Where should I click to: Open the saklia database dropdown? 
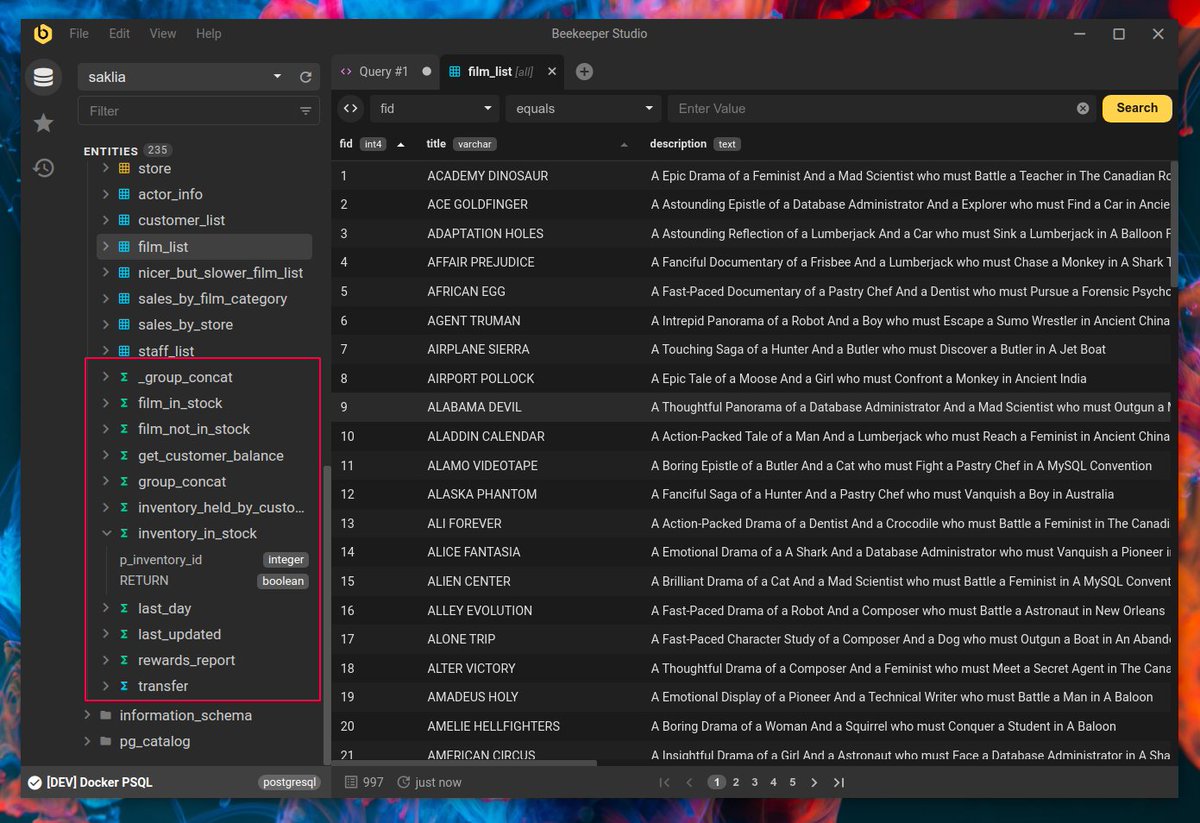(x=185, y=77)
